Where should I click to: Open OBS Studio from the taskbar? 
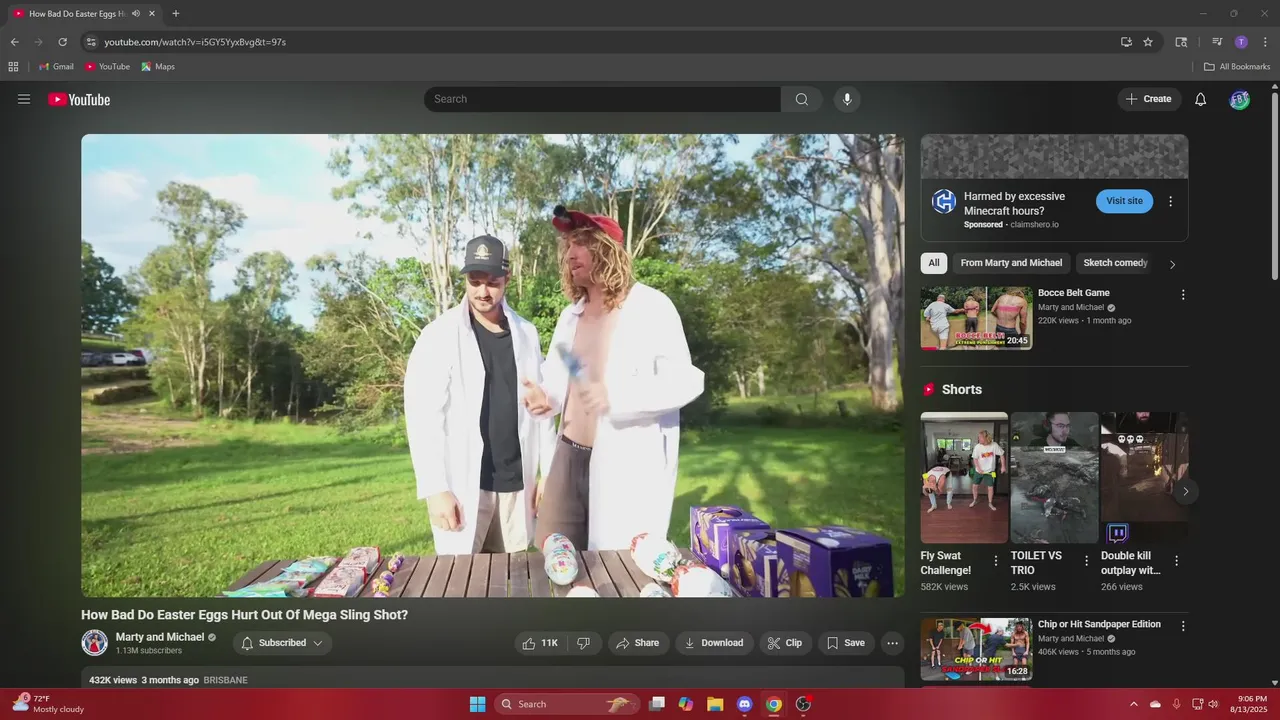pyautogui.click(x=803, y=704)
